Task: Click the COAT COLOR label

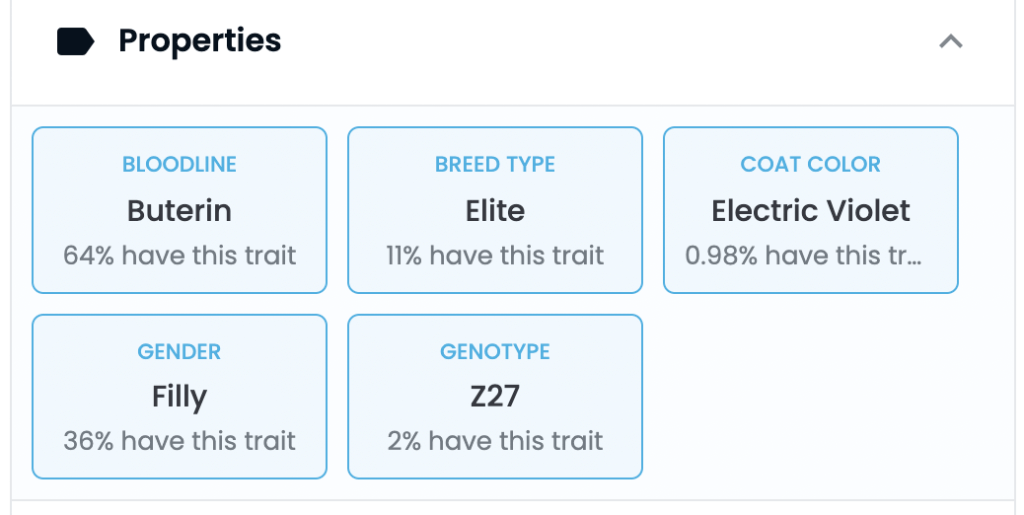Action: (x=810, y=164)
